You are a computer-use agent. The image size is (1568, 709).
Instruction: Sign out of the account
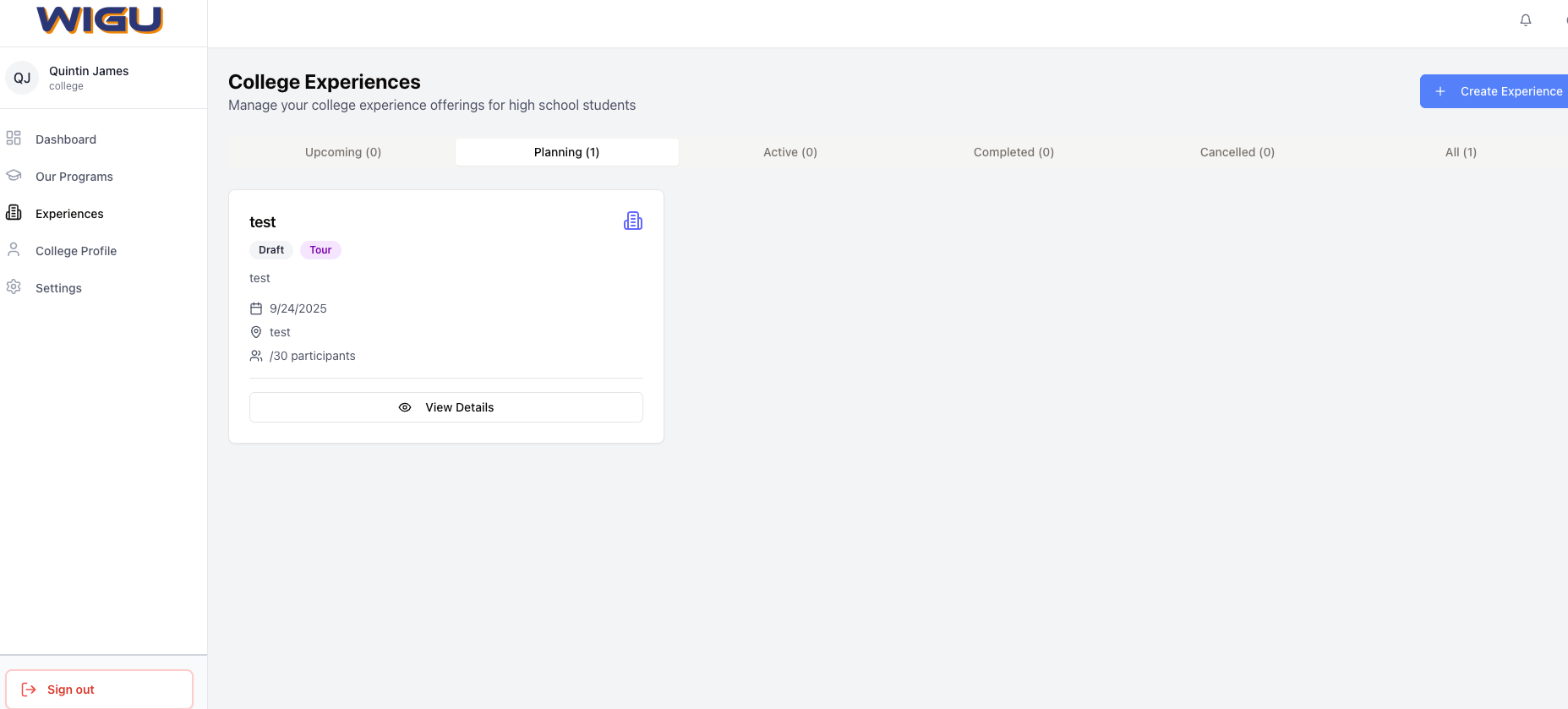(99, 690)
